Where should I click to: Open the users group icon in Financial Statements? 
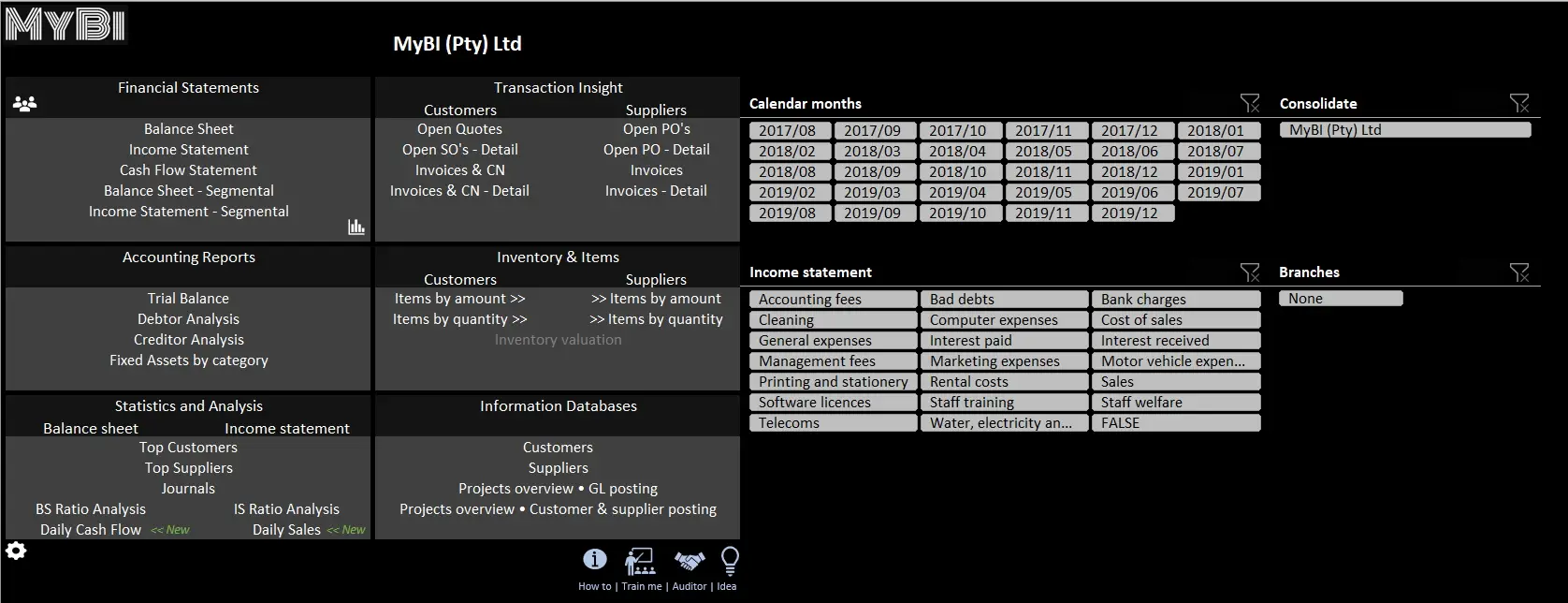[x=25, y=104]
